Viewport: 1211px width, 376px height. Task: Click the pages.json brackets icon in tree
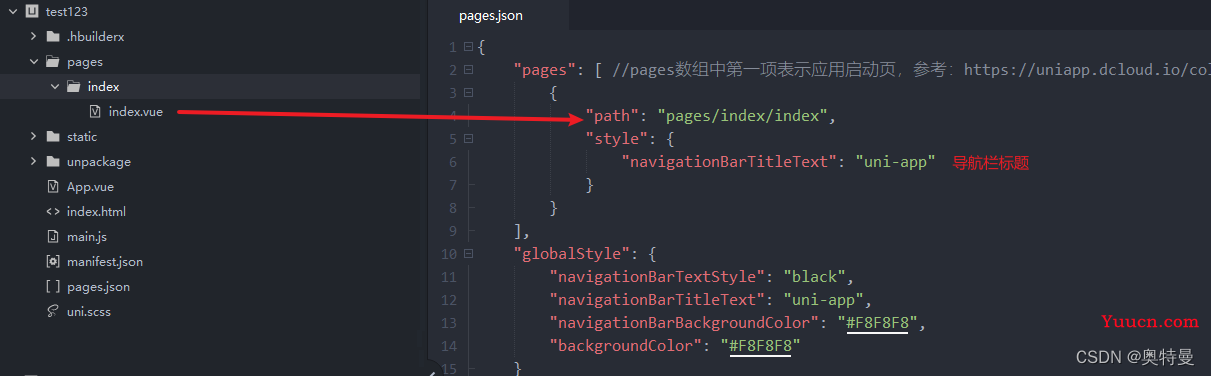click(x=53, y=286)
